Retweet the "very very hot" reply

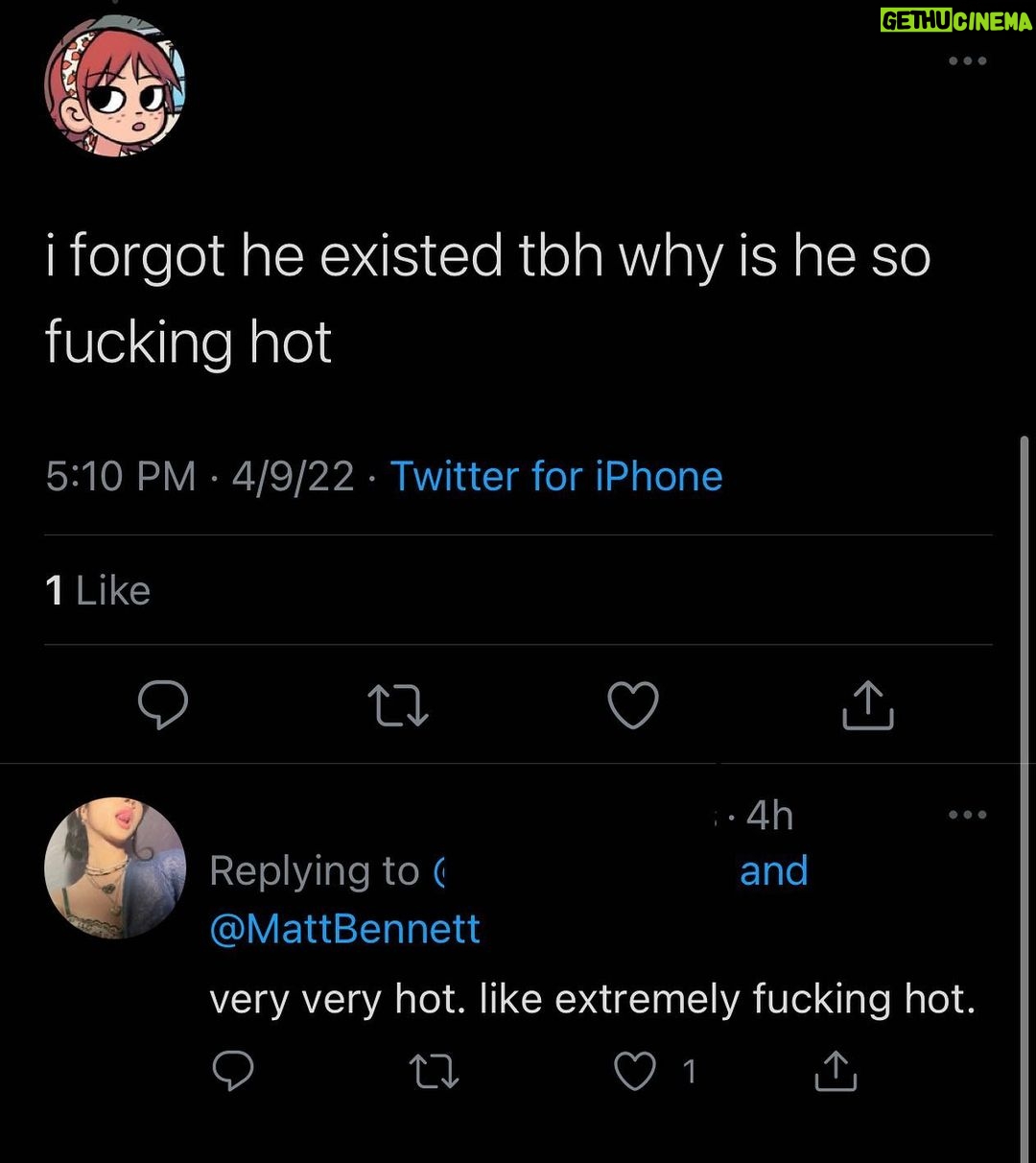coord(434,1072)
